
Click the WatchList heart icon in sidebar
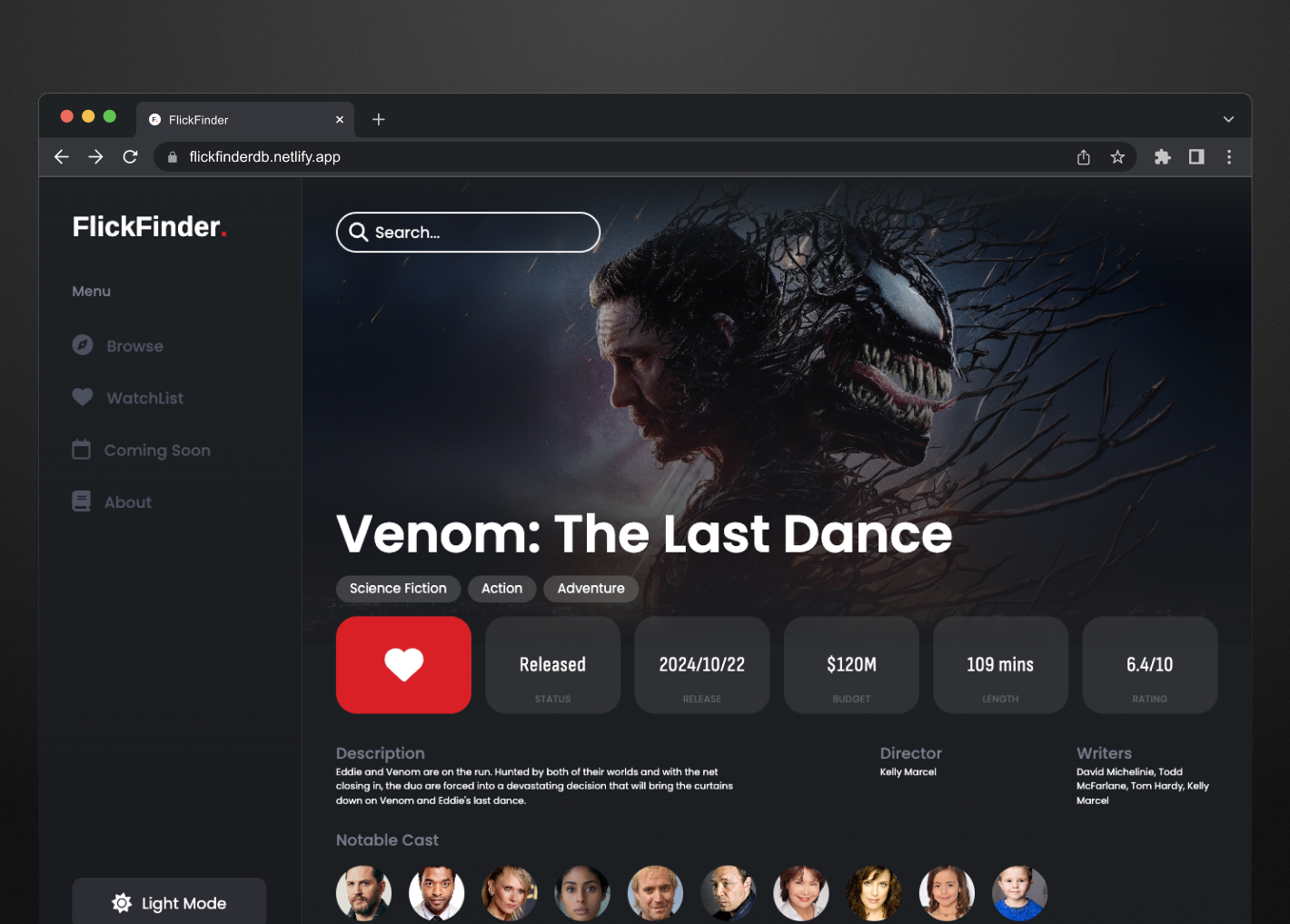pos(83,397)
